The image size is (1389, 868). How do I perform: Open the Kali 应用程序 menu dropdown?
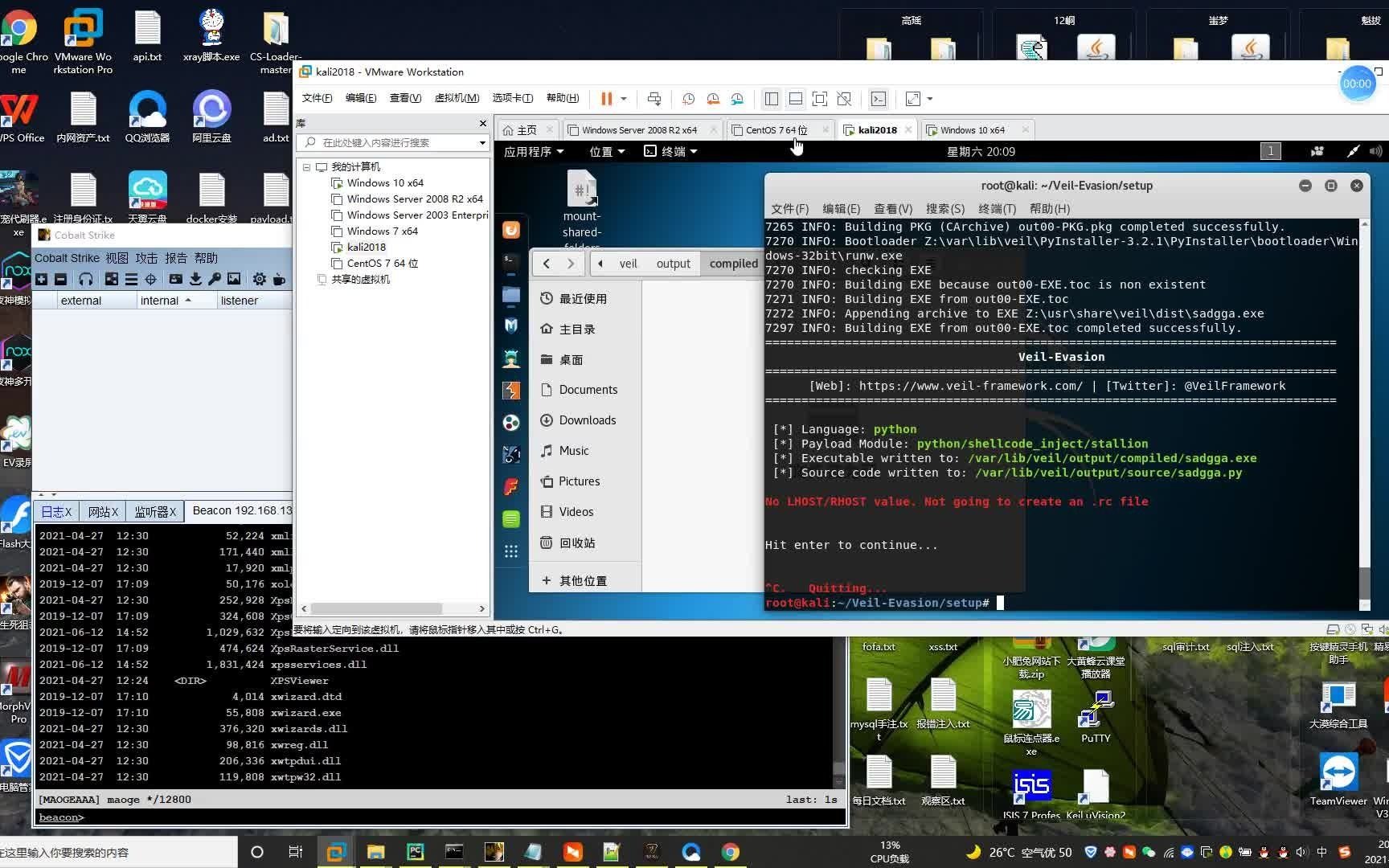[534, 151]
